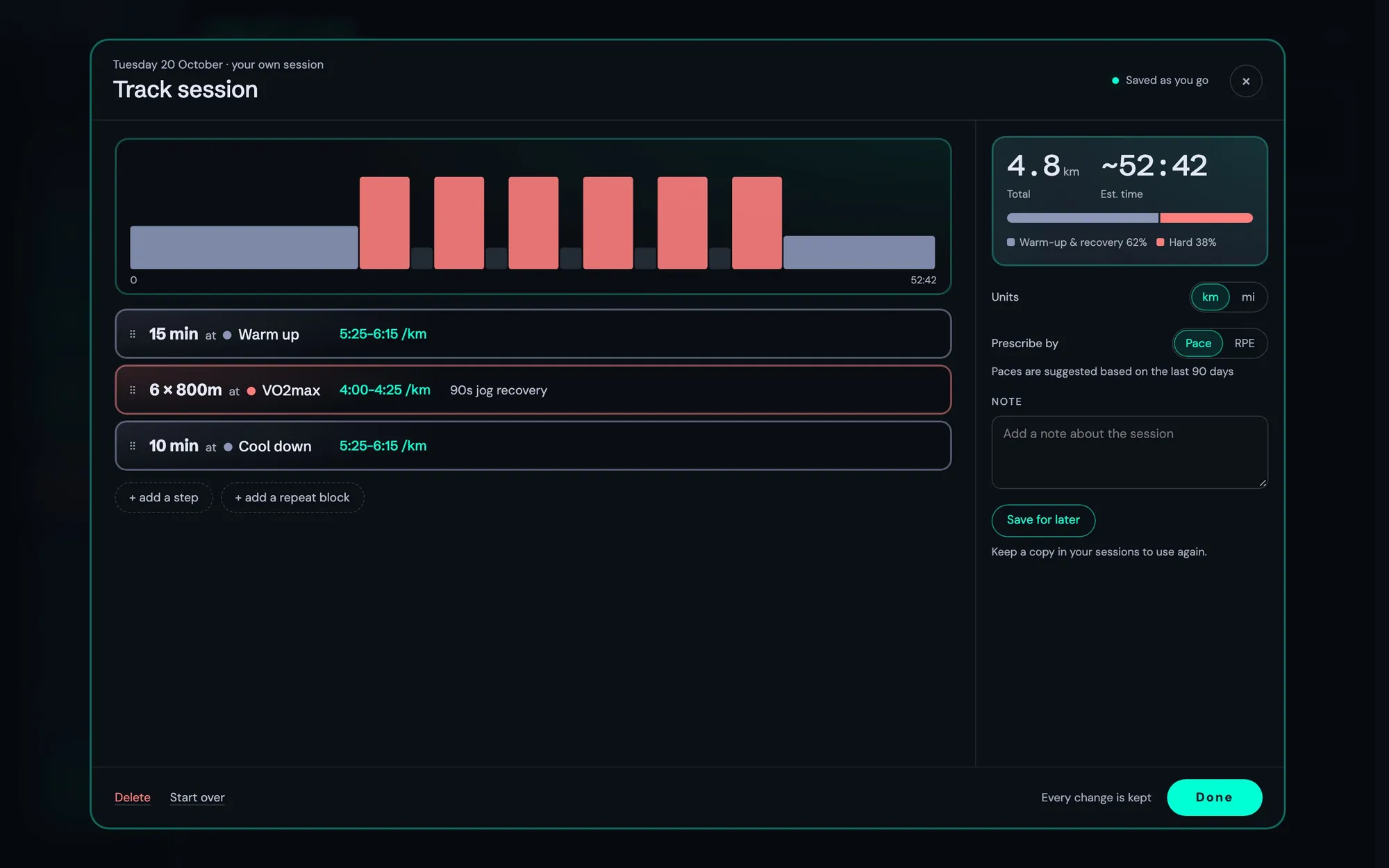The height and width of the screenshot is (868, 1389).
Task: Focus the session note text area
Action: tap(1129, 452)
